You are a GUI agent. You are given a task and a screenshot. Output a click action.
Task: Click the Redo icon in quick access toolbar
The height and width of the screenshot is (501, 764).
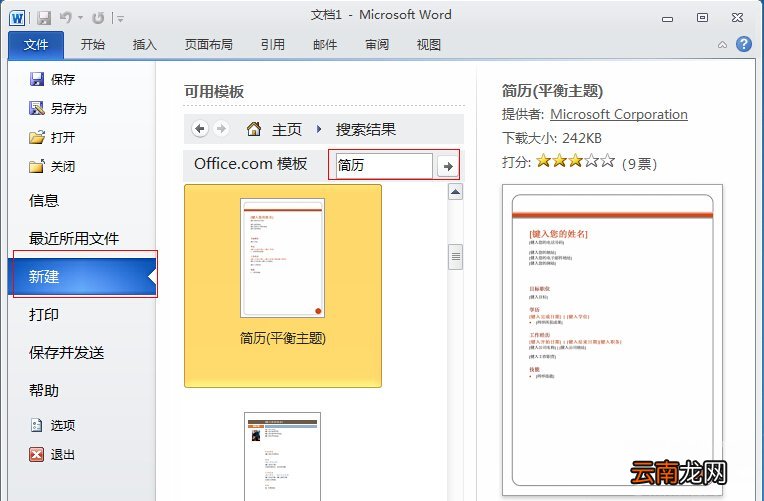click(x=98, y=18)
